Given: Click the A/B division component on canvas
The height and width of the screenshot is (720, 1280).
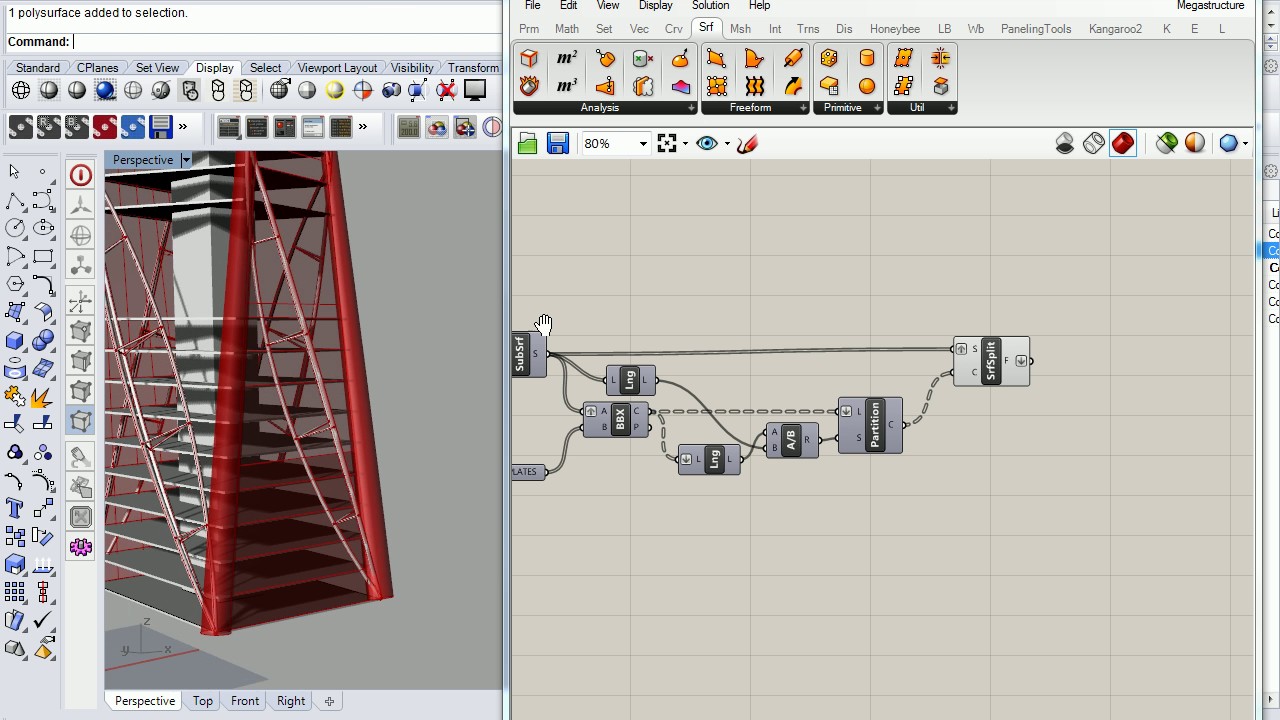Looking at the screenshot, I should pyautogui.click(x=791, y=440).
